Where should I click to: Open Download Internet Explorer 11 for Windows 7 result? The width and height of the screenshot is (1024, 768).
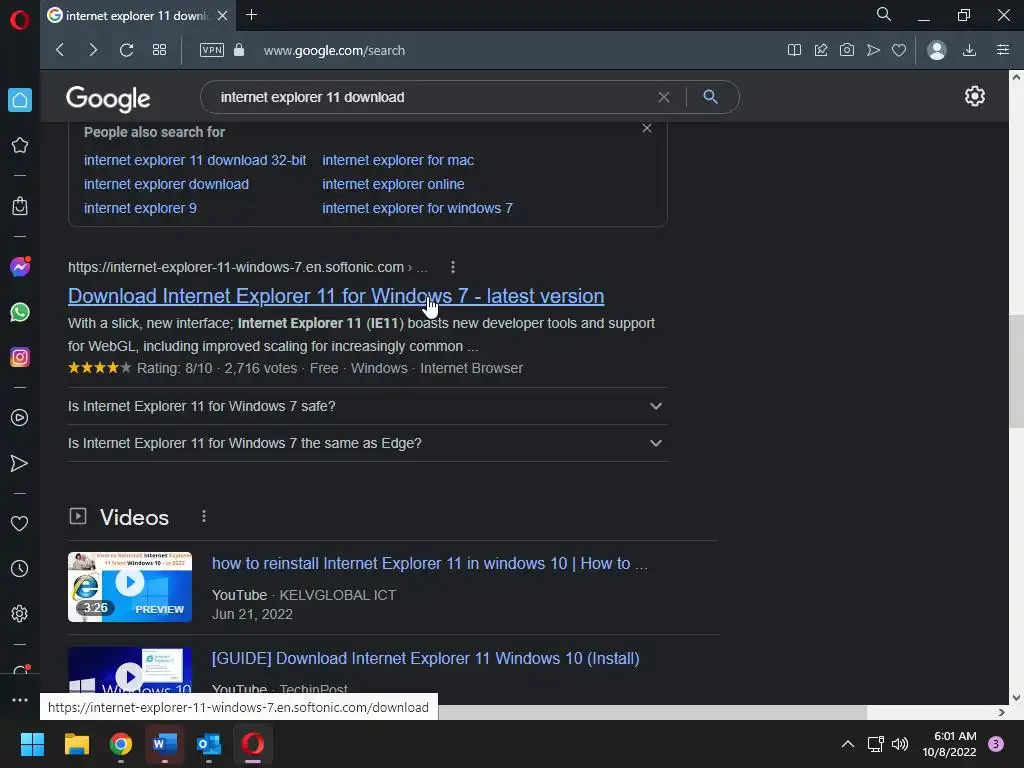point(336,296)
